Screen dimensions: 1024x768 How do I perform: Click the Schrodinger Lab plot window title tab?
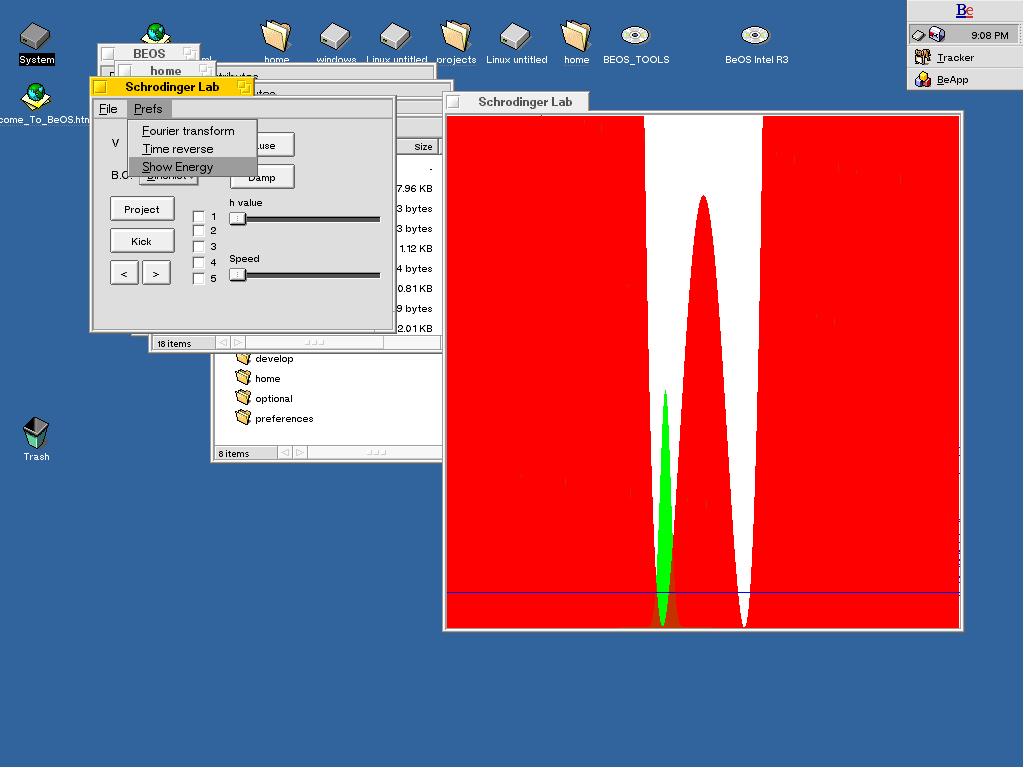pyautogui.click(x=517, y=102)
